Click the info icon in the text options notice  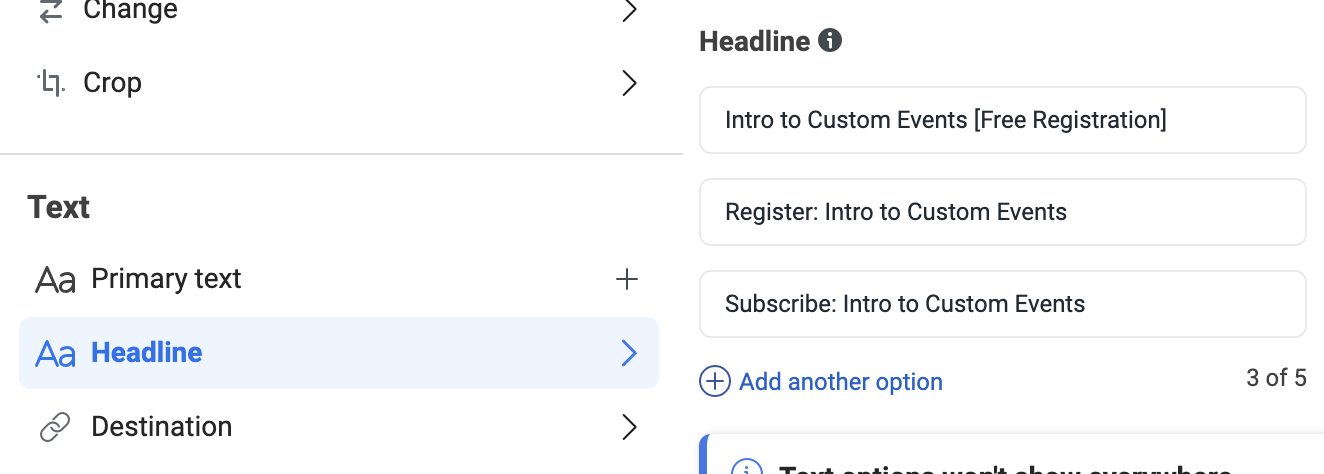(x=747, y=468)
